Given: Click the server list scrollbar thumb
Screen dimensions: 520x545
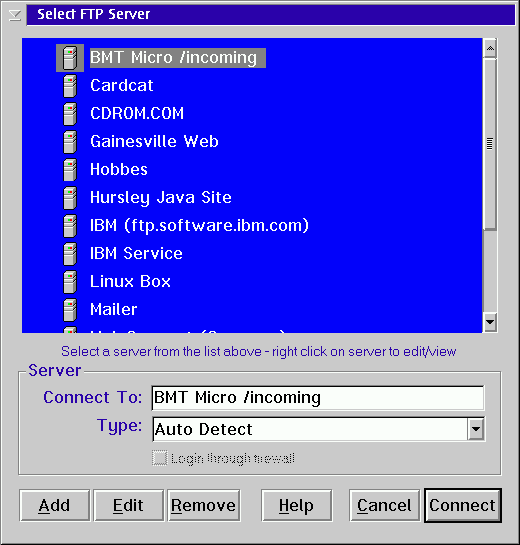Looking at the screenshot, I should [x=490, y=144].
